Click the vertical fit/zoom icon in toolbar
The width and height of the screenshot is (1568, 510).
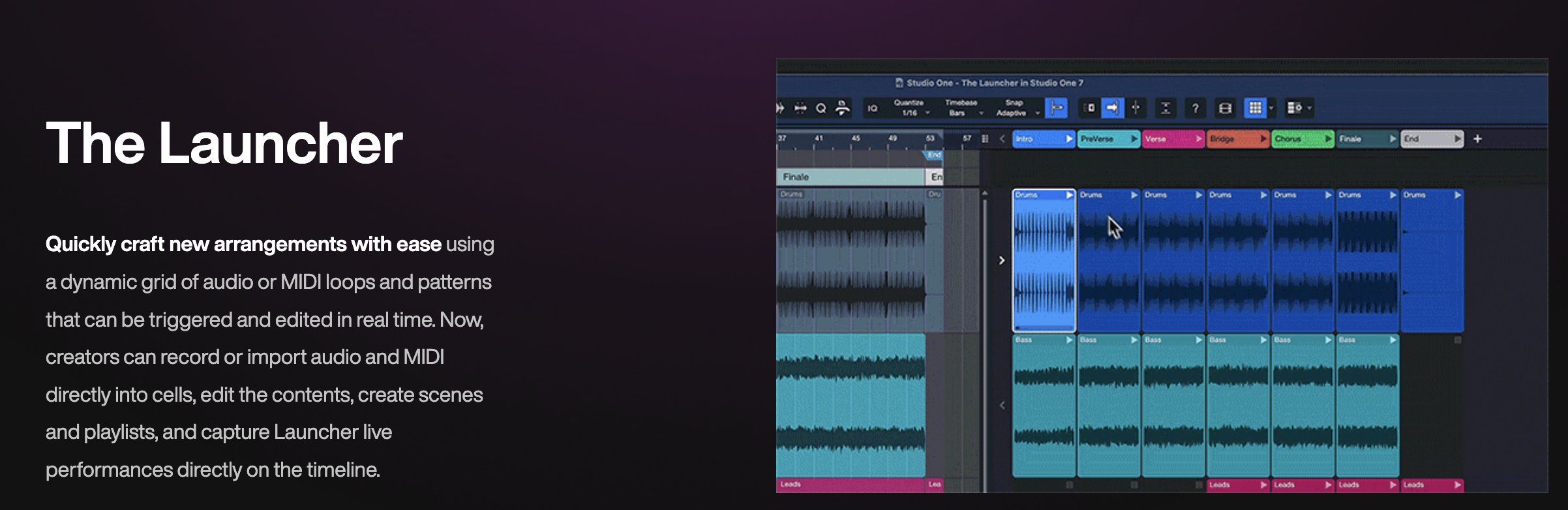1166,108
